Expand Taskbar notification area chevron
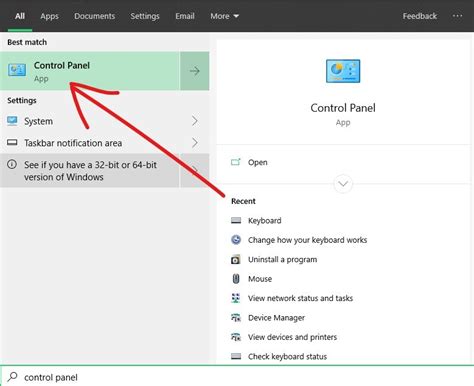The width and height of the screenshot is (474, 386). (195, 143)
